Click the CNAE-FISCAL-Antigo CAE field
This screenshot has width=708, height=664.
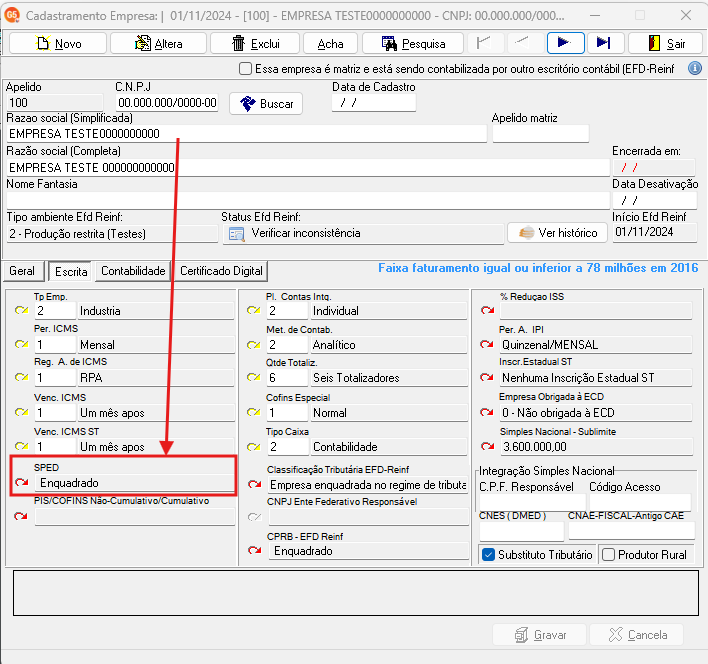click(631, 530)
